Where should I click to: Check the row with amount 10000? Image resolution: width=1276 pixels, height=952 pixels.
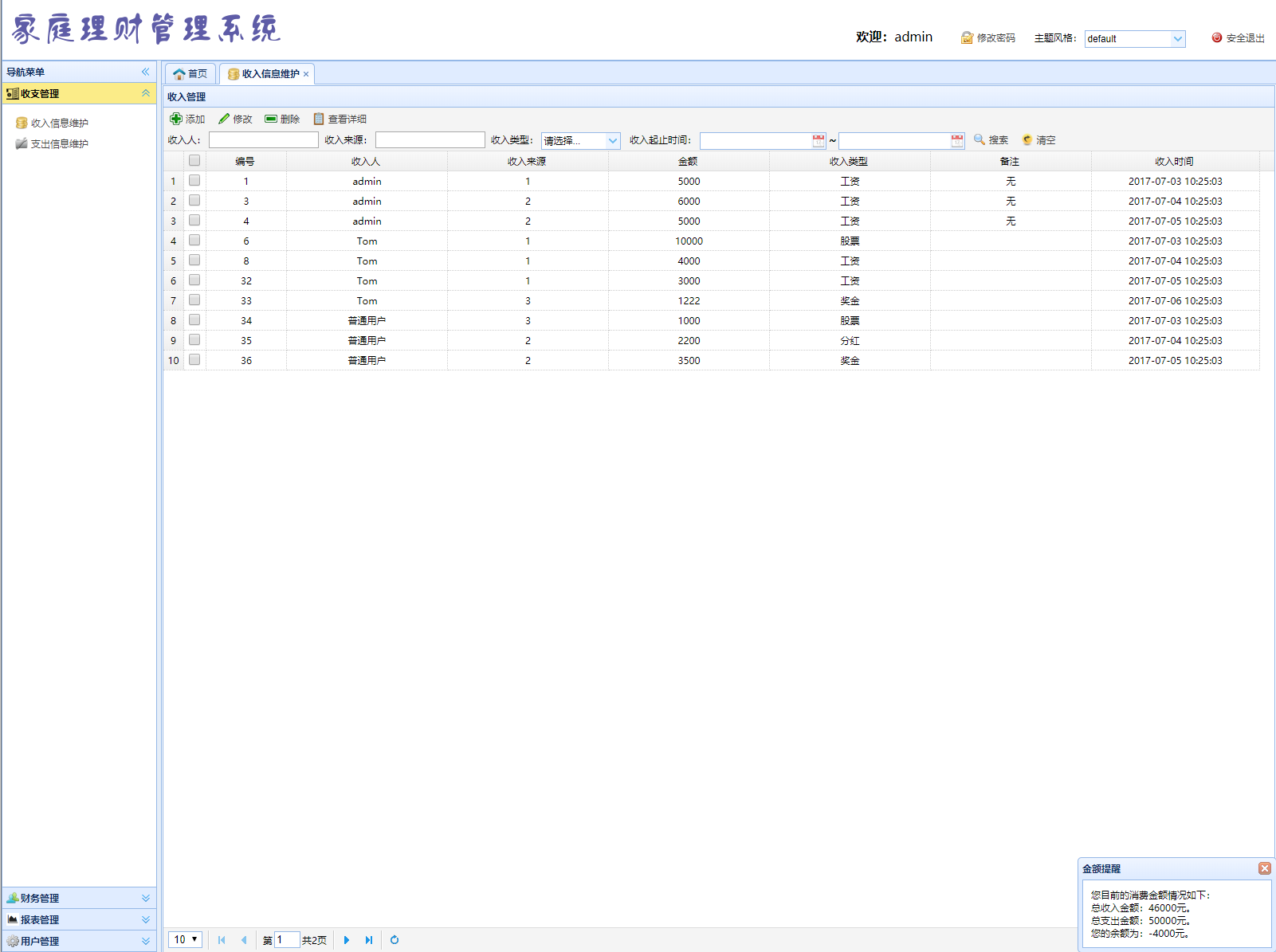[x=194, y=240]
